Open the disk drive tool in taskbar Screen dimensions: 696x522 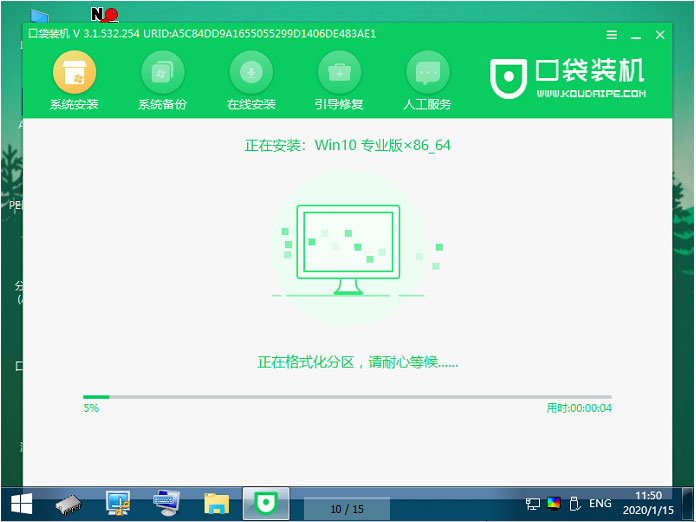point(69,503)
